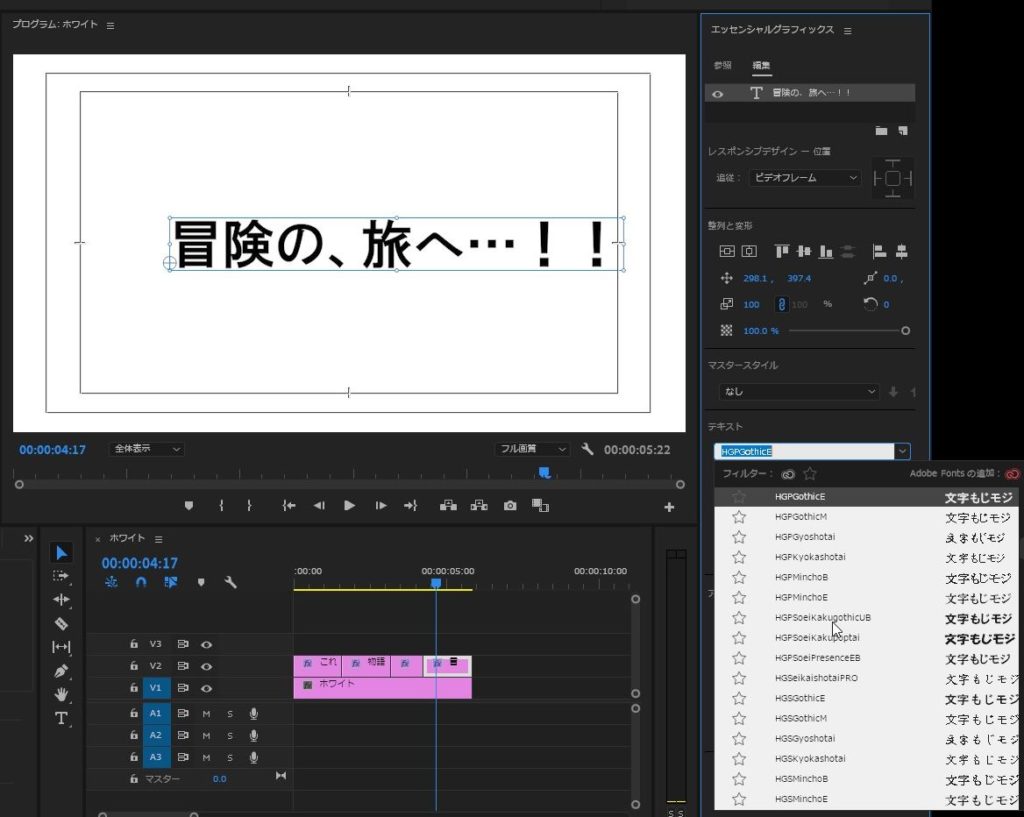Screen dimensions: 1024x817
Task: Mute audio track A1
Action: point(207,713)
